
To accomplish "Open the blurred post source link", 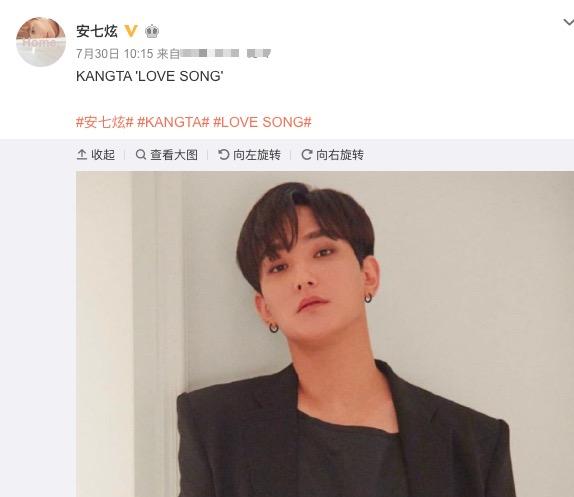I will point(226,54).
